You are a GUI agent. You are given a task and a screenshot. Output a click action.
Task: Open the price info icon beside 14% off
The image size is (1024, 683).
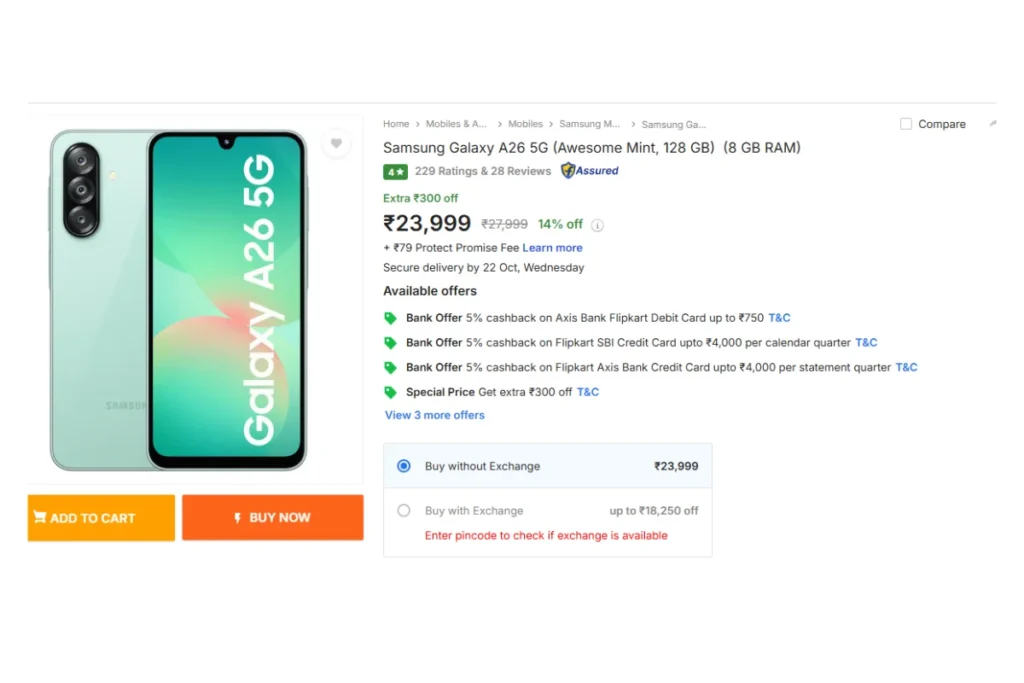pos(598,225)
